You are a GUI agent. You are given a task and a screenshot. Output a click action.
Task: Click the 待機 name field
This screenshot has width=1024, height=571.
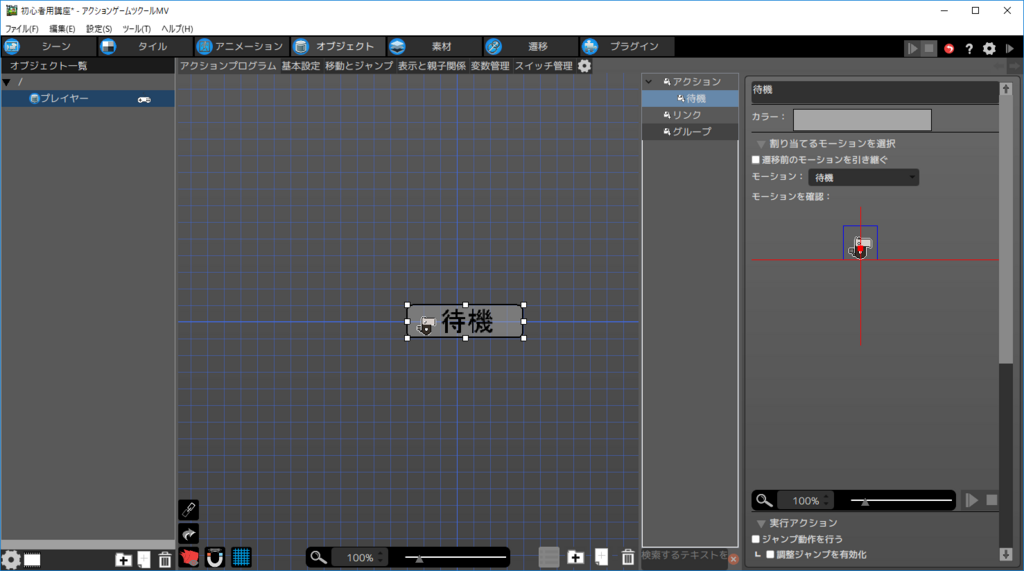[874, 90]
